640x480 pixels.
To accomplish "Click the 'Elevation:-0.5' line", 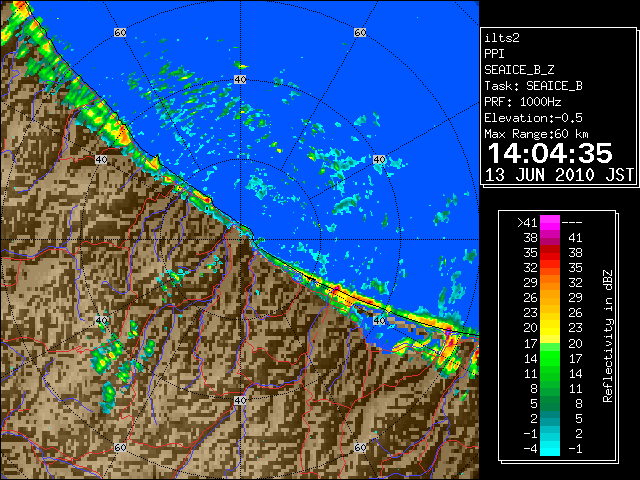I will (533, 118).
